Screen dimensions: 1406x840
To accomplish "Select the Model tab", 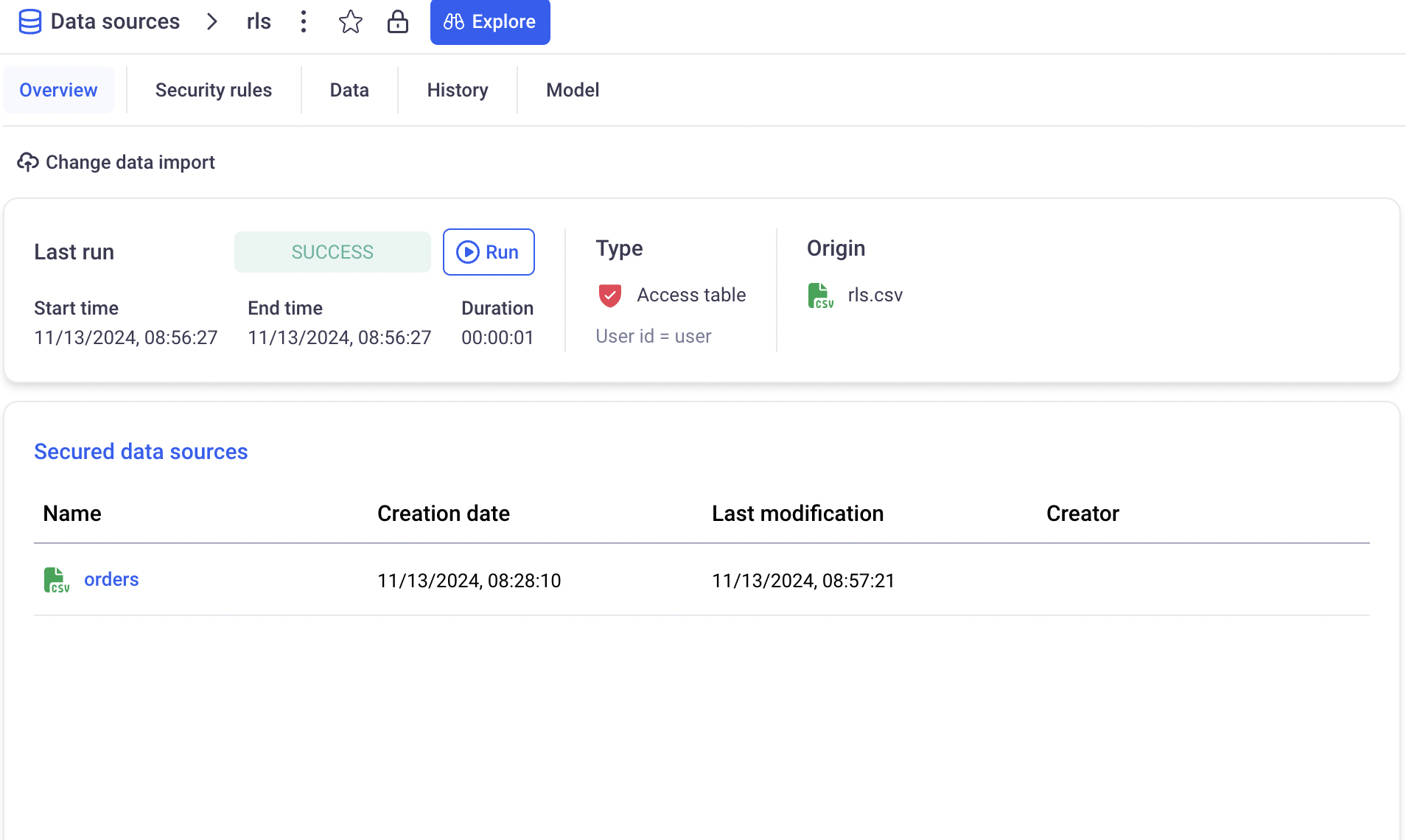I will pyautogui.click(x=573, y=90).
